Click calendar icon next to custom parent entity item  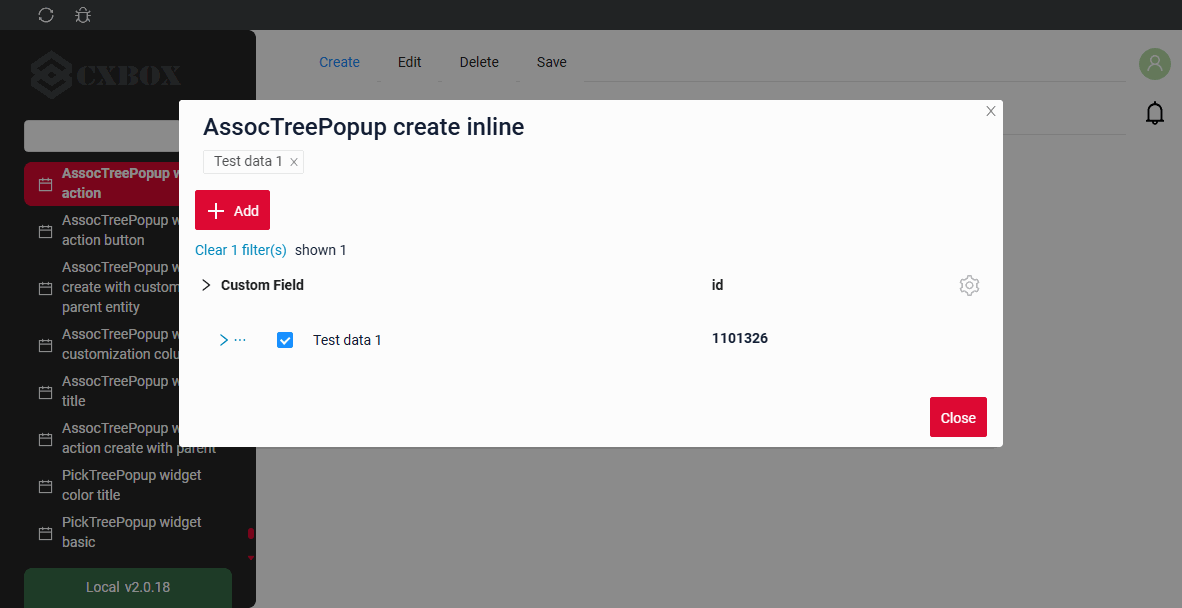pyautogui.click(x=45, y=288)
